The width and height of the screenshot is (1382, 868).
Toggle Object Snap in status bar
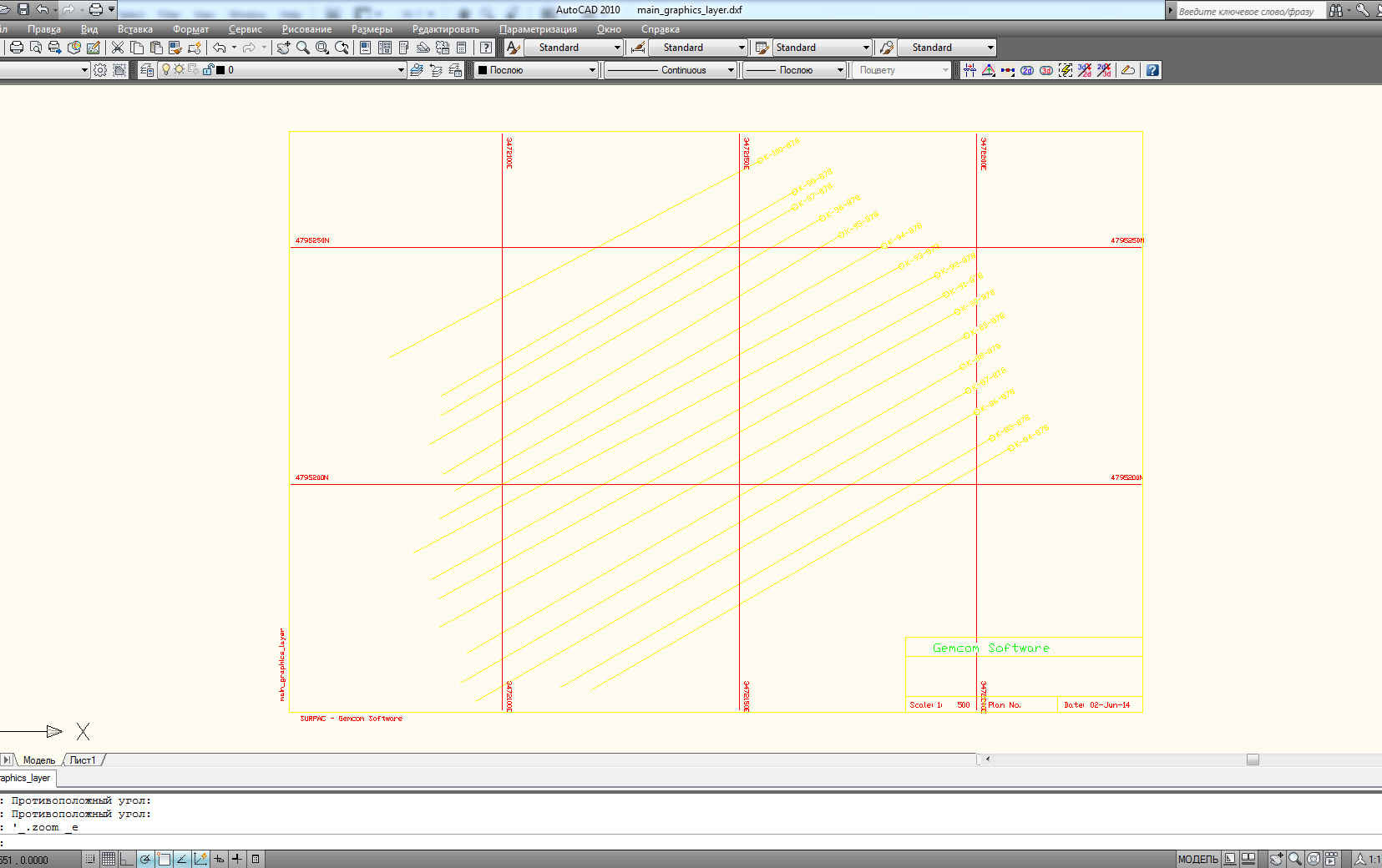(164, 859)
